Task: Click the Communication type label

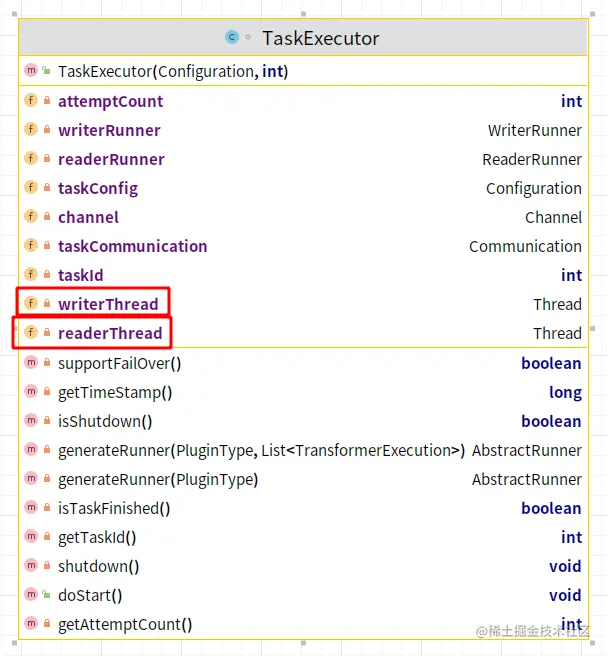Action: coord(525,246)
